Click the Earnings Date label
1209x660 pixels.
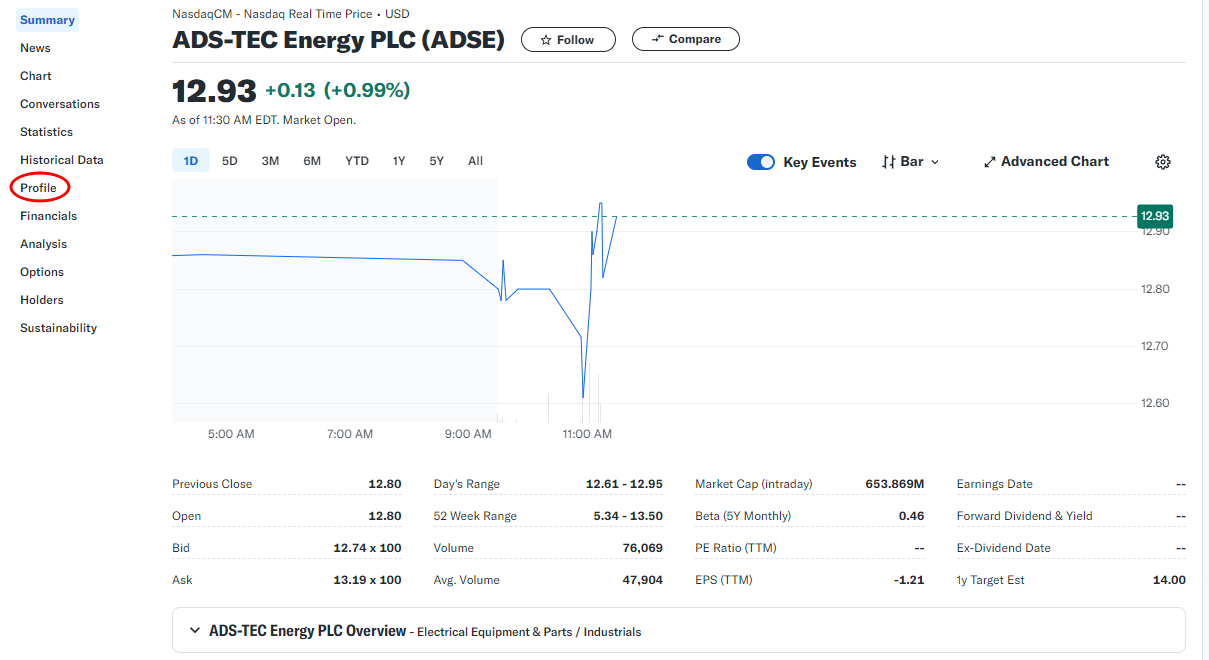(994, 484)
